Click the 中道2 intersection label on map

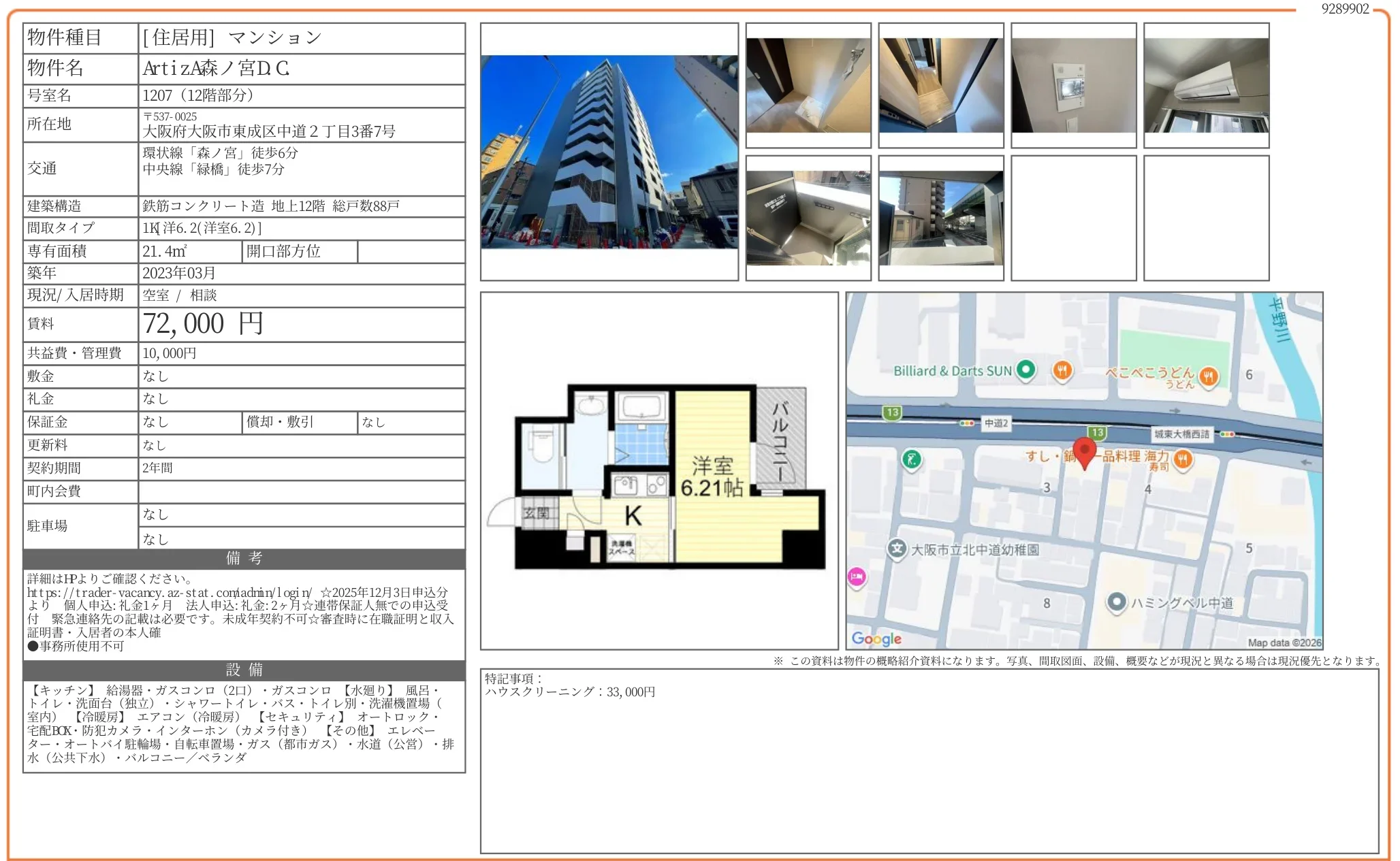click(x=996, y=423)
